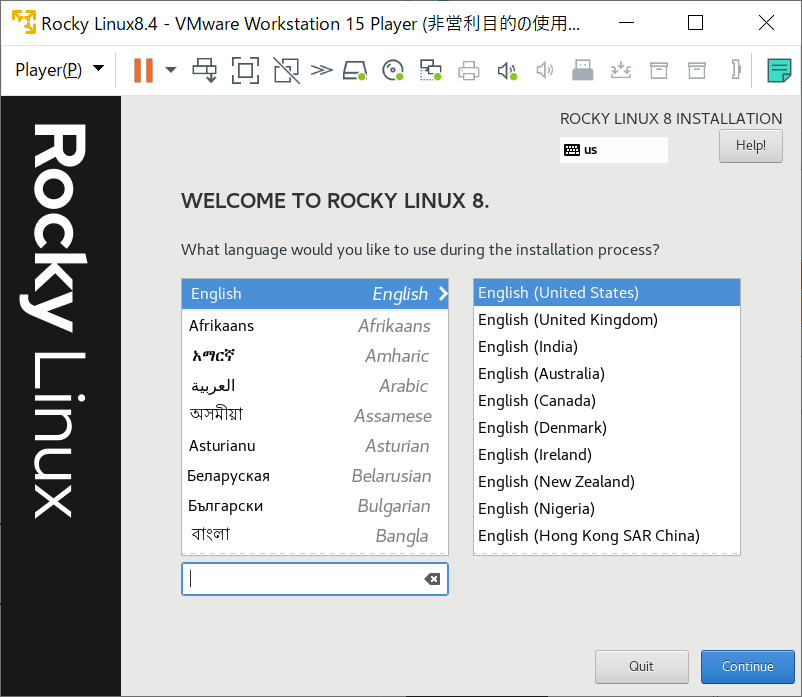
Task: Click the Help! button
Action: click(x=750, y=146)
